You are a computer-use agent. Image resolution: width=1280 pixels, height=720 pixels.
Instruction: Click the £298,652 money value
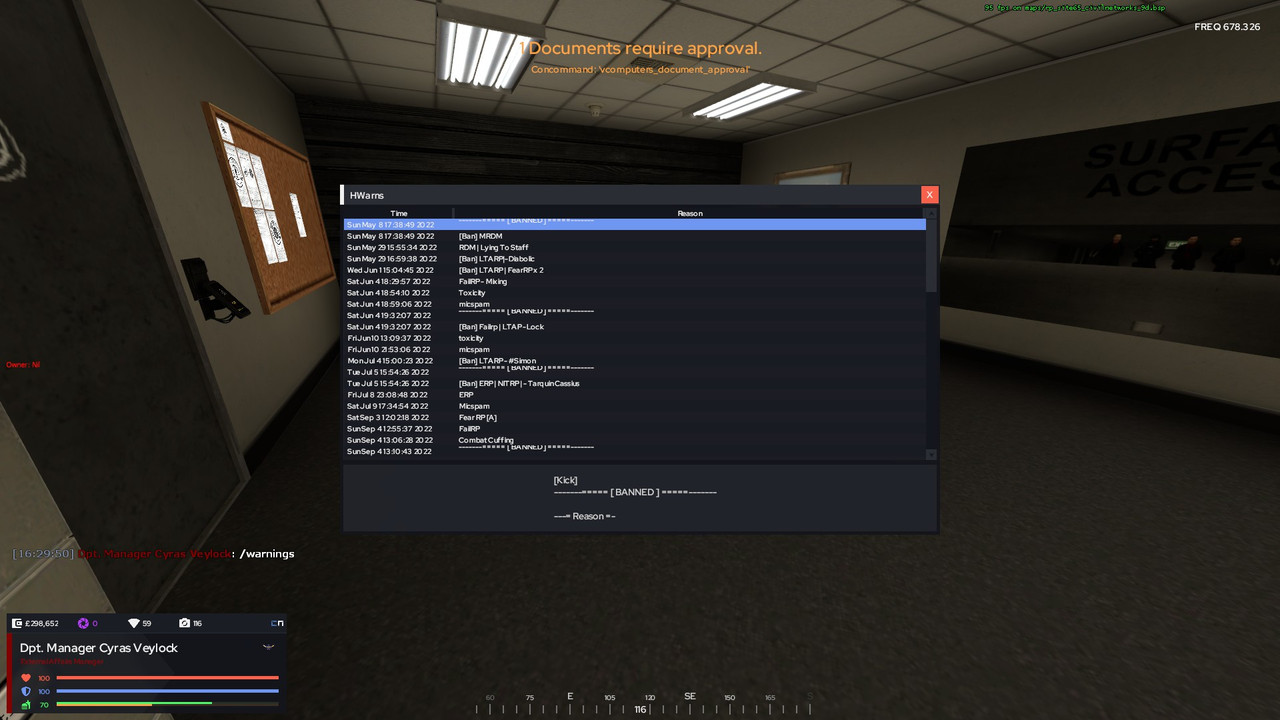(42, 623)
